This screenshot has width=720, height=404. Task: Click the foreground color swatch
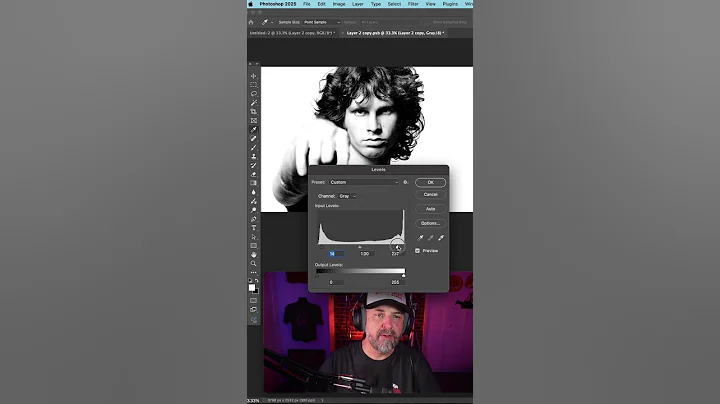252,287
